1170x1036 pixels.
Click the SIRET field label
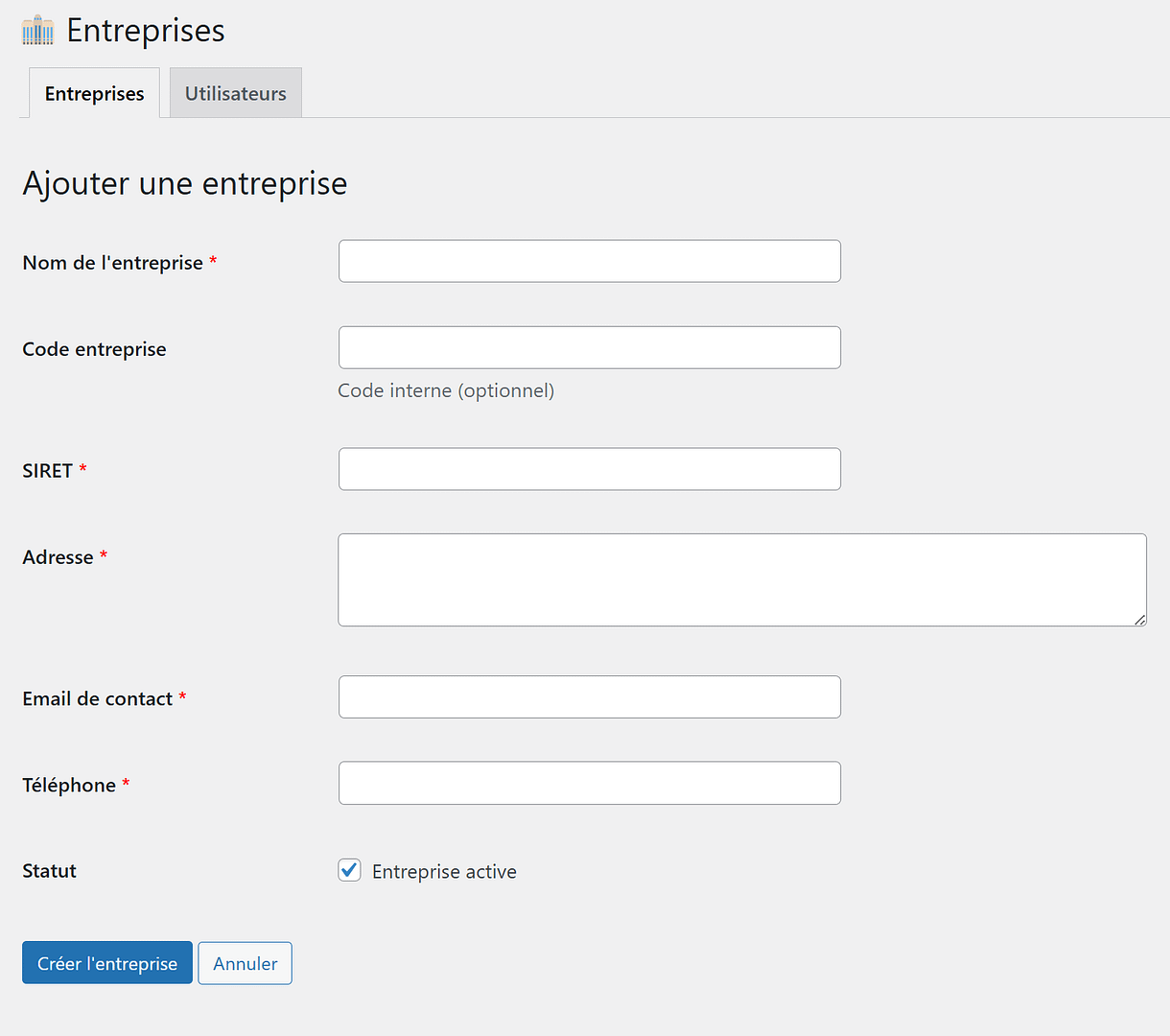coord(48,471)
